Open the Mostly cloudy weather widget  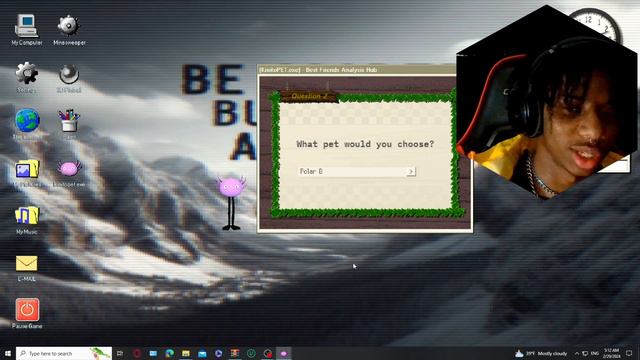[541, 353]
